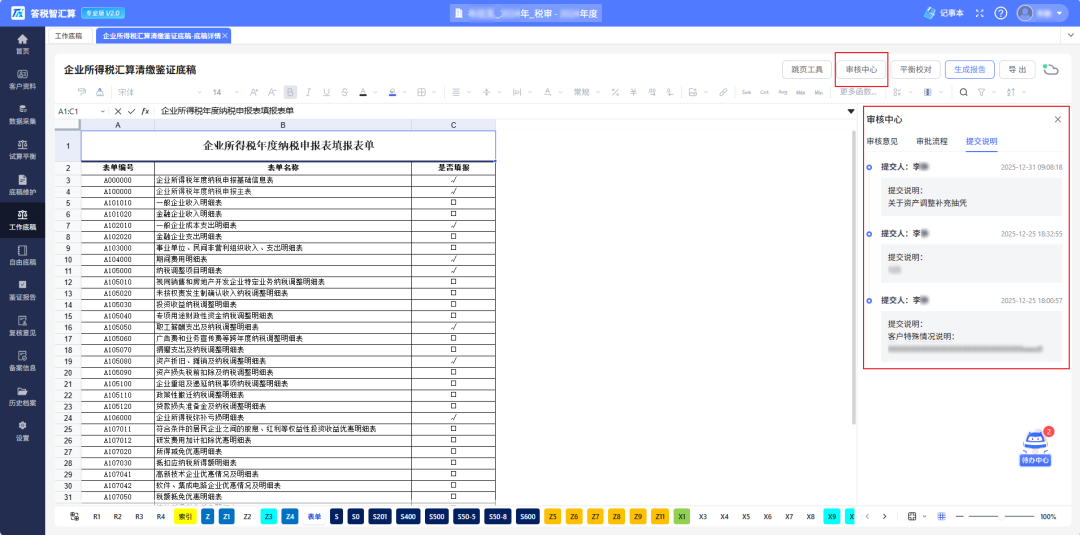Open 记事本 notepad in title bar

point(944,13)
